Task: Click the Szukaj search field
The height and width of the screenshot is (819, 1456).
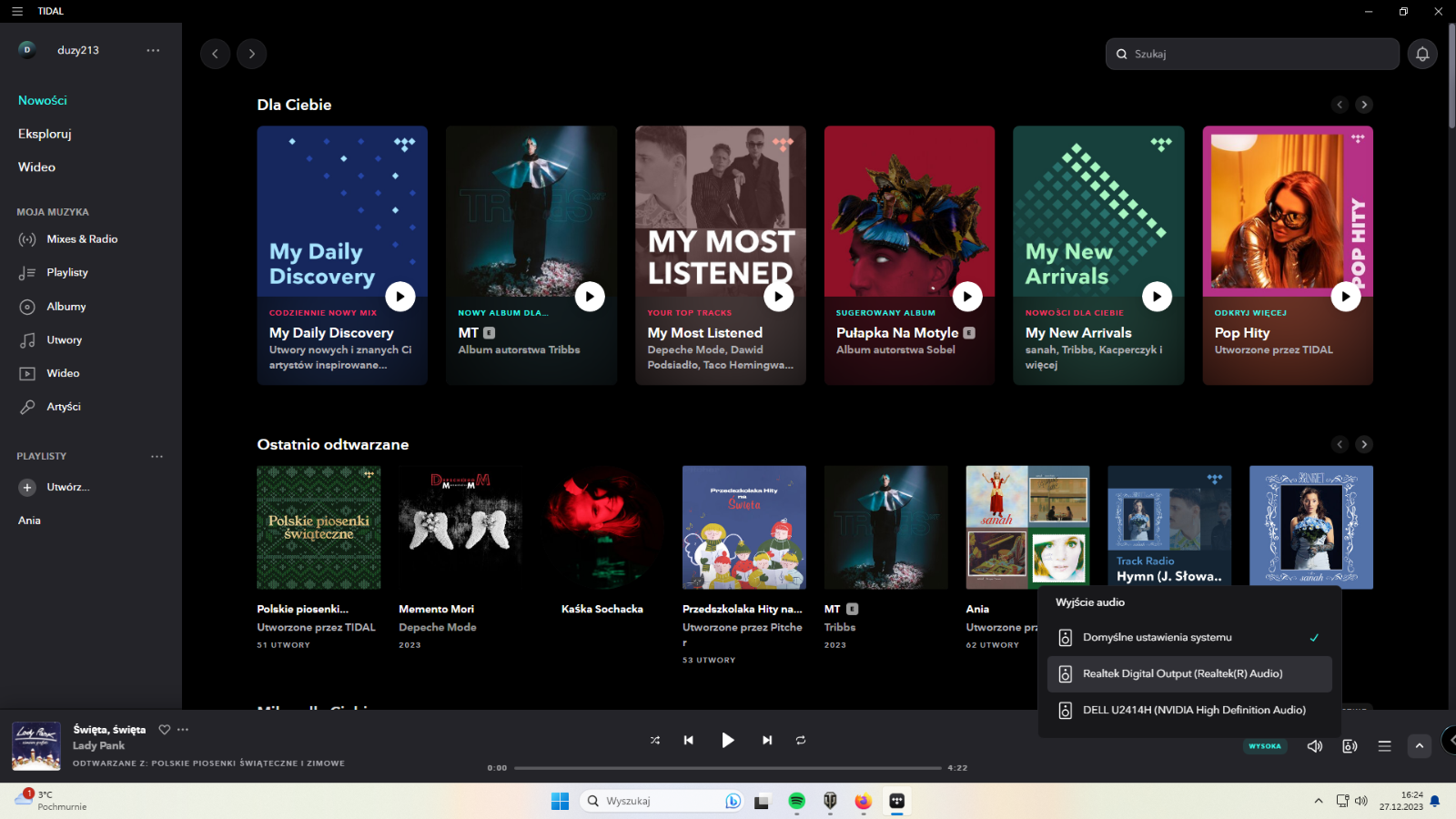Action: [1252, 54]
